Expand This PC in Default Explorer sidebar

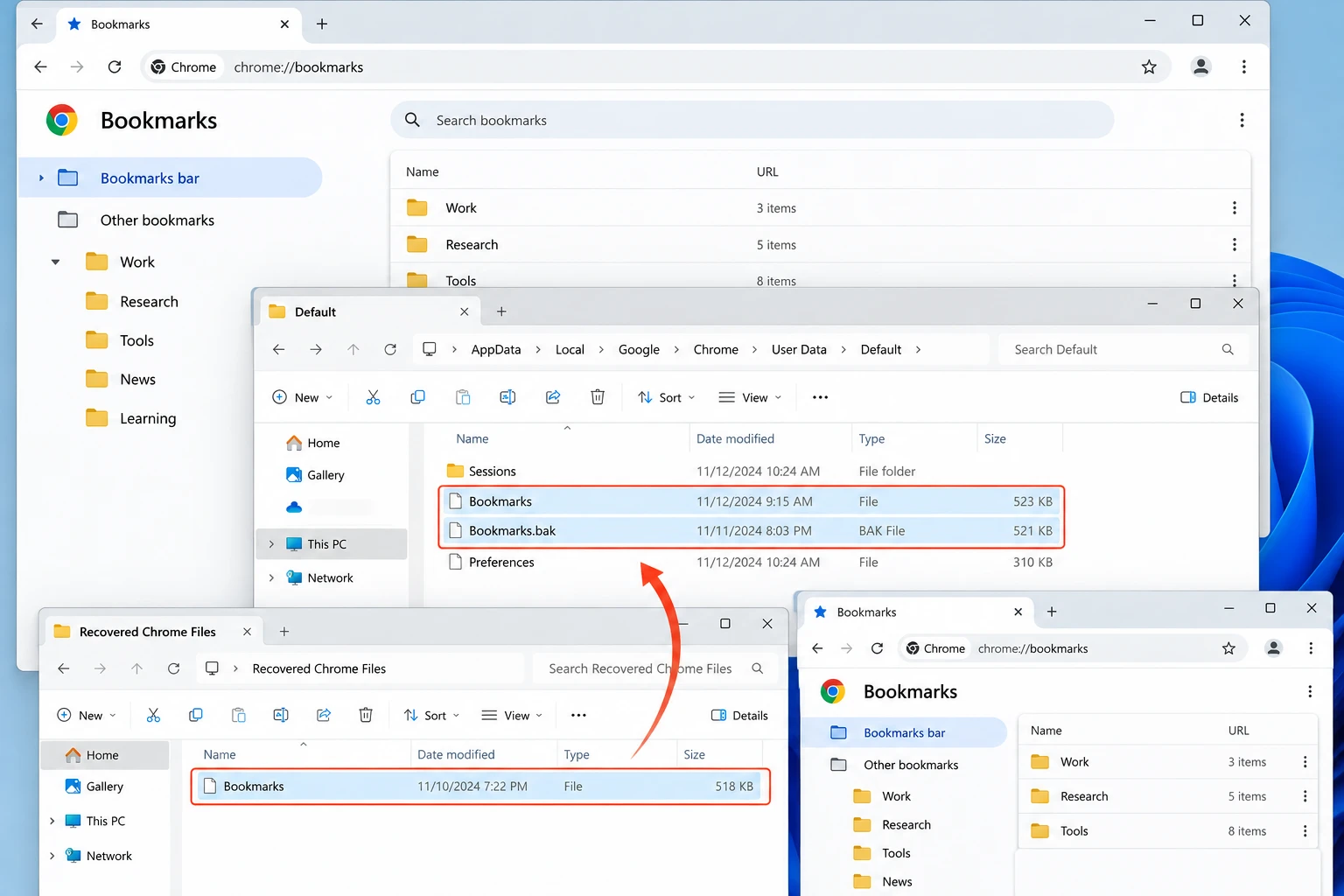(271, 544)
